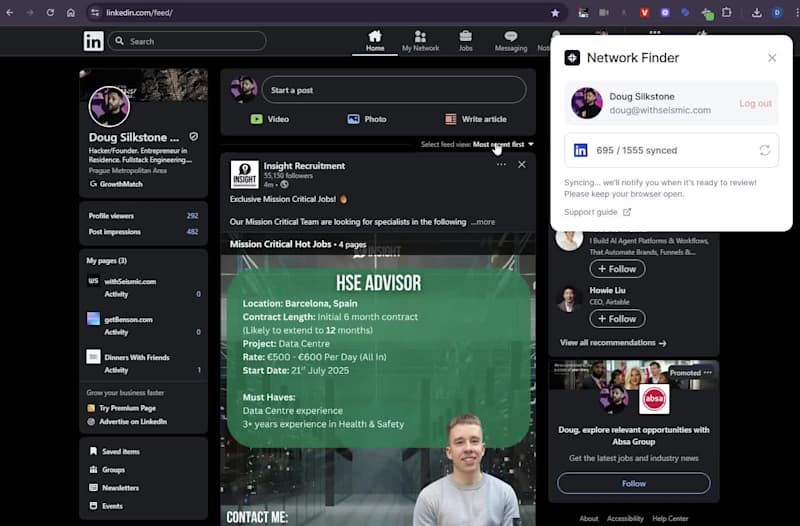Open Accessibility footer link
This screenshot has width=800, height=526.
[x=625, y=518]
